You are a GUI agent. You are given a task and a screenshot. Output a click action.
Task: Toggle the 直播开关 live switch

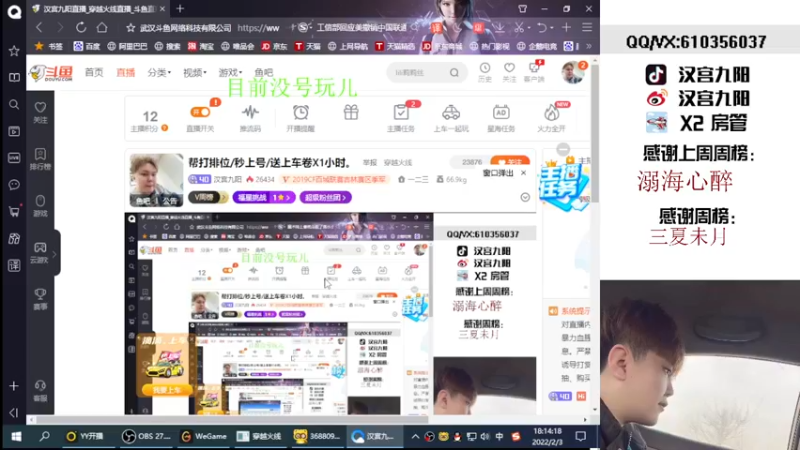[200, 112]
